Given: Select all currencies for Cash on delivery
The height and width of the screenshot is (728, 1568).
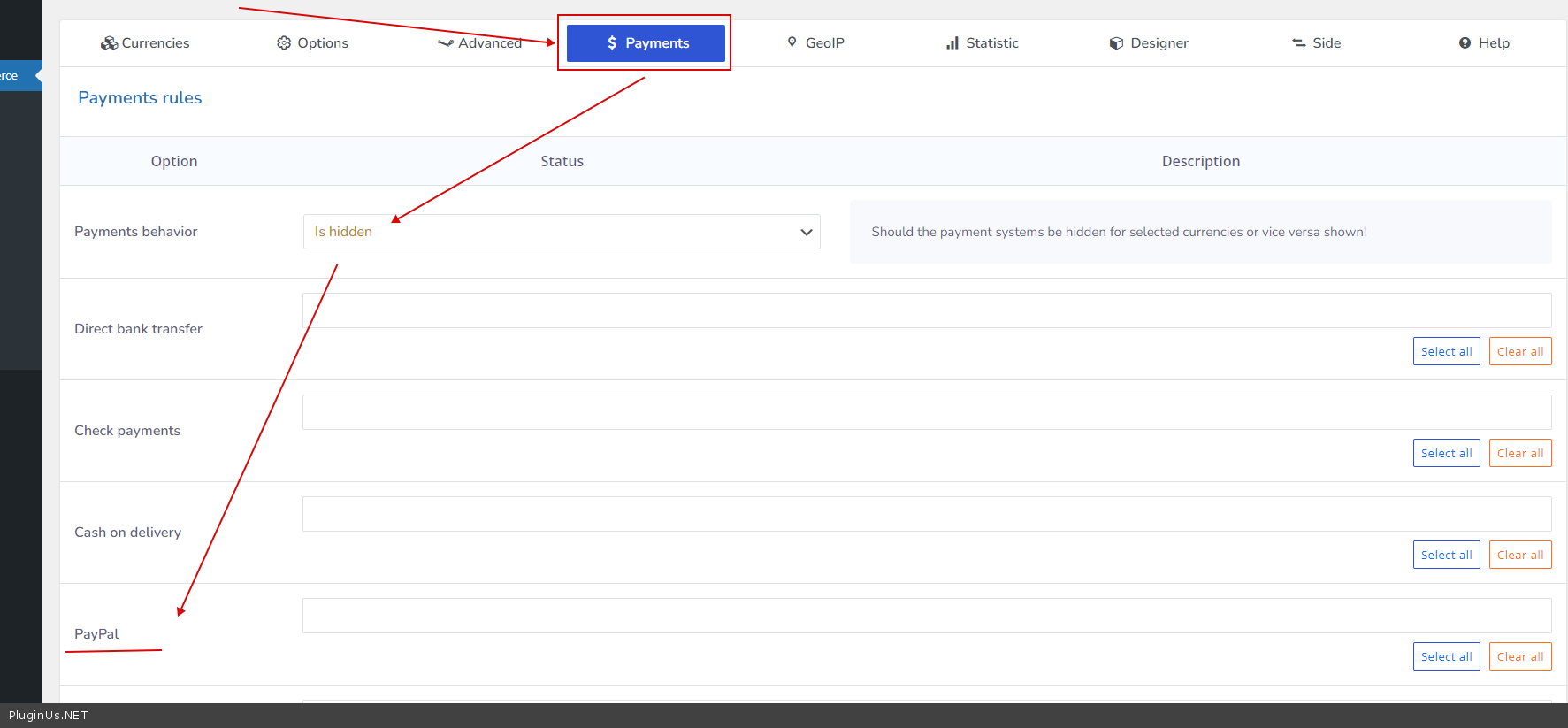Looking at the screenshot, I should click(x=1446, y=555).
